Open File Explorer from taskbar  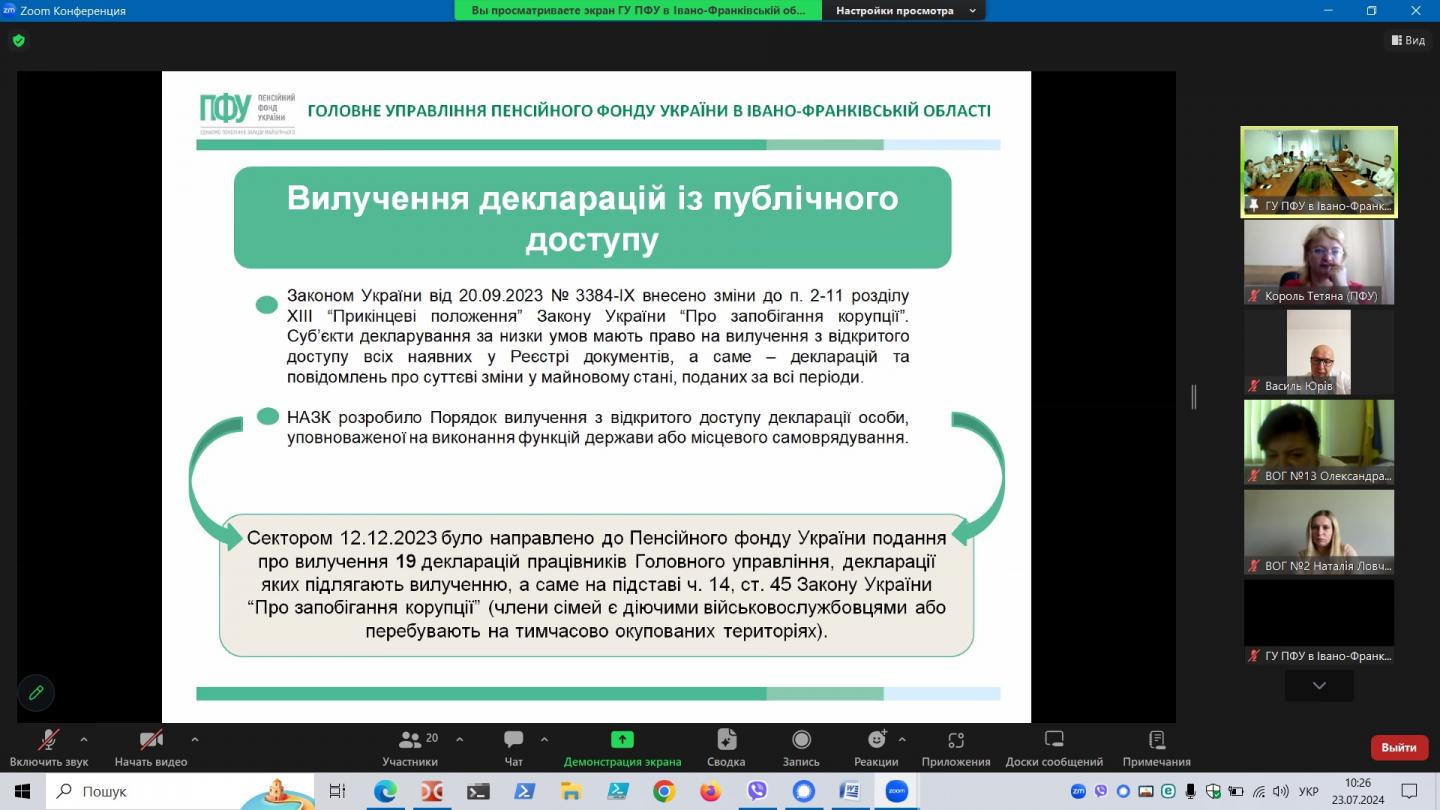[571, 791]
